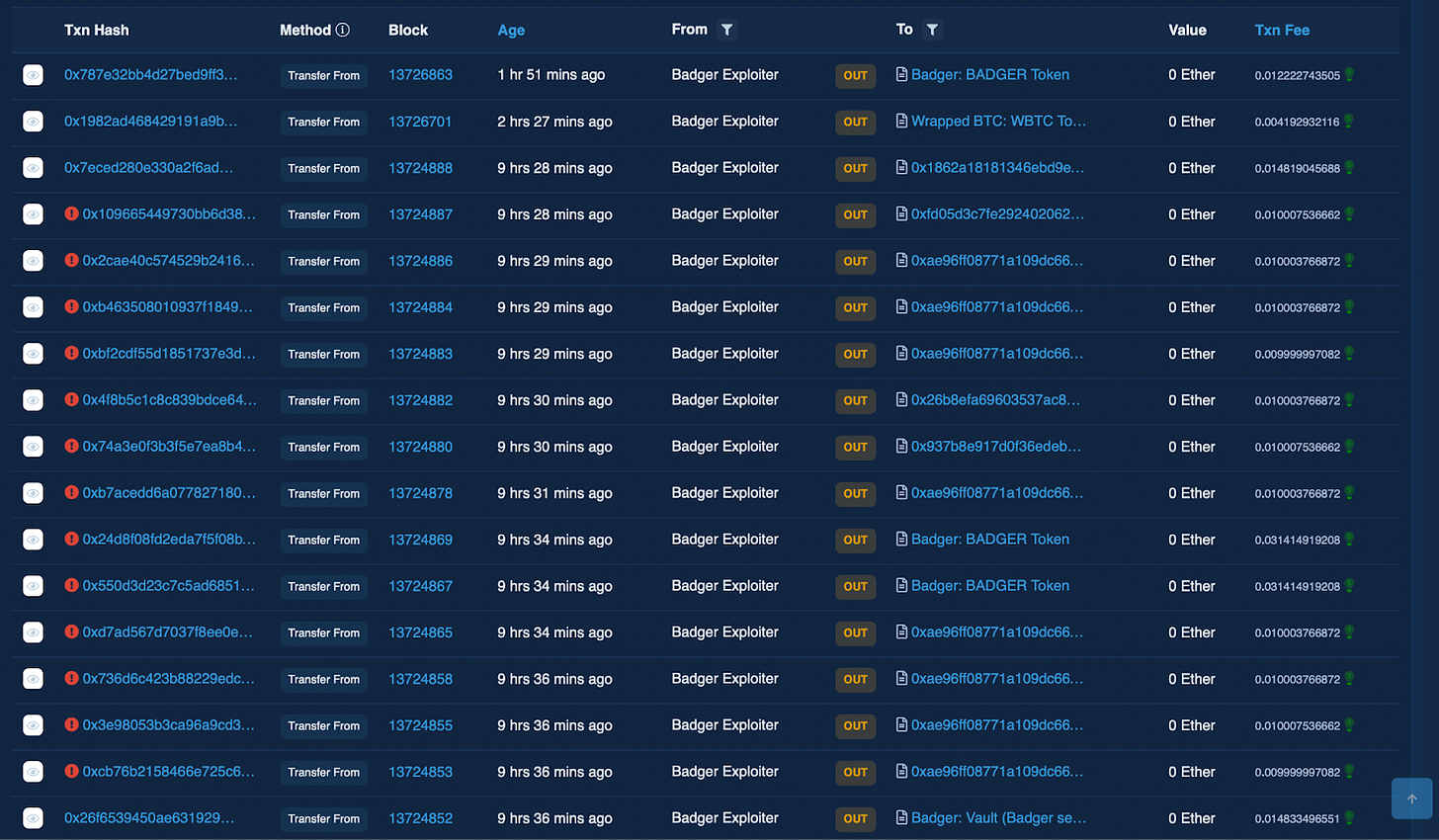
Task: Open block 13724858
Action: point(420,679)
